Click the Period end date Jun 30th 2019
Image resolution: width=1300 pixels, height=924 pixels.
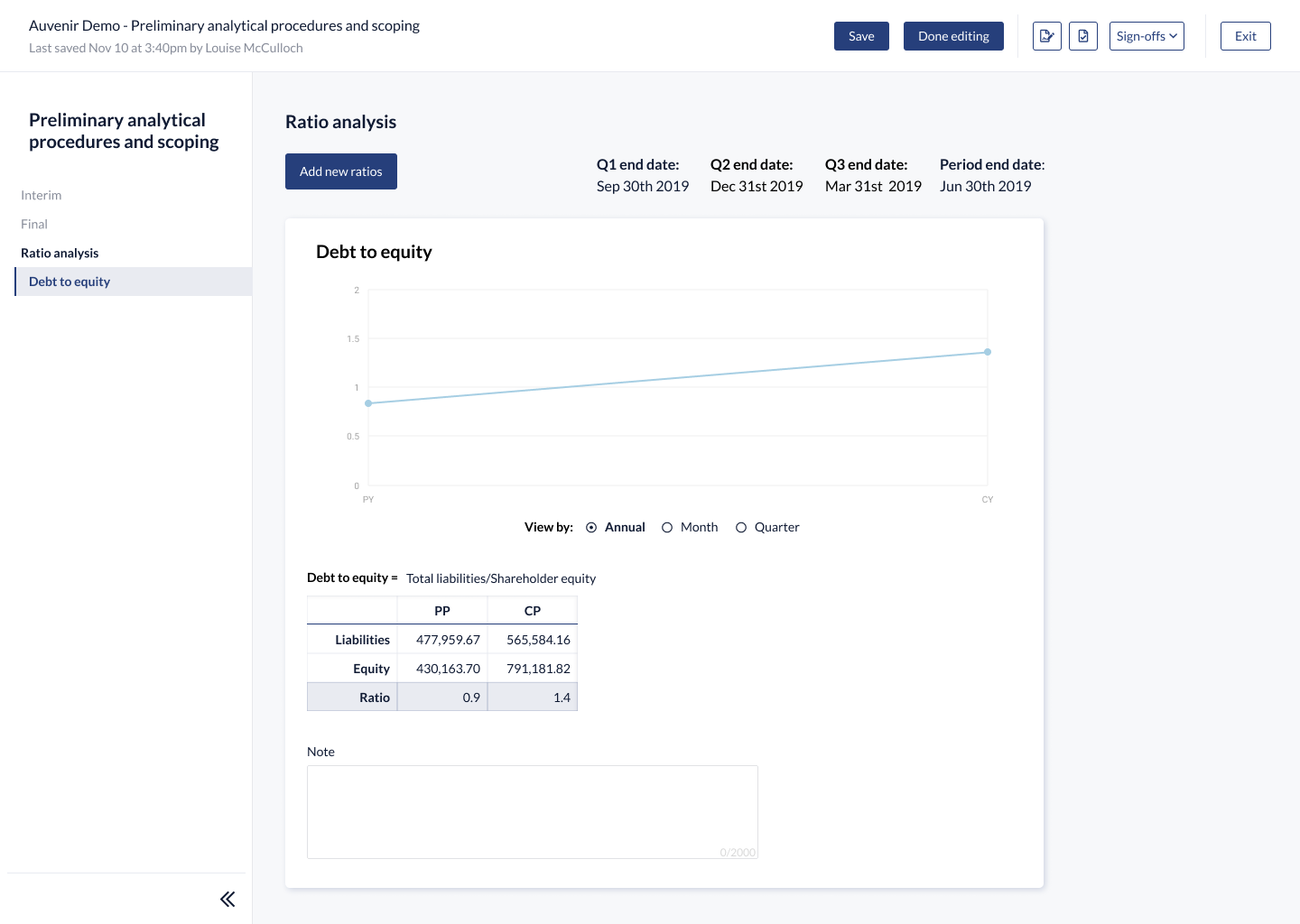click(985, 186)
